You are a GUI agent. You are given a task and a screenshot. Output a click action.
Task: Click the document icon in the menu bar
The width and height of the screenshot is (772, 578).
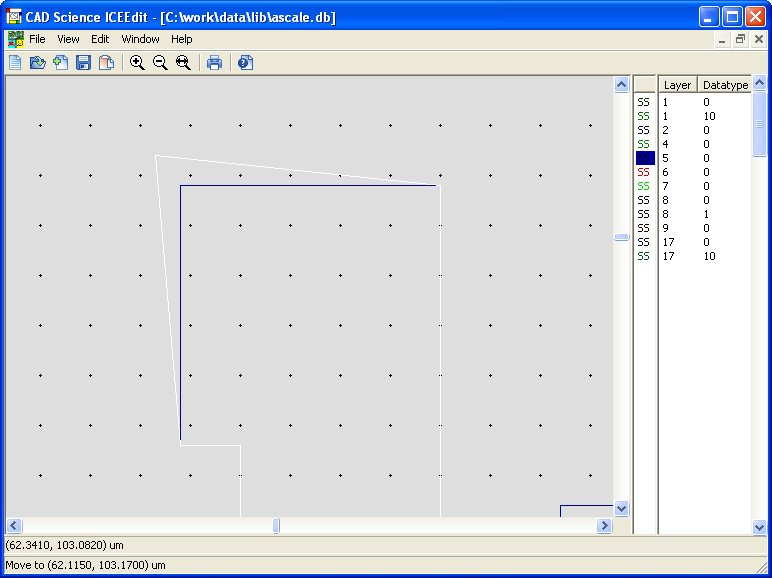coord(15,39)
